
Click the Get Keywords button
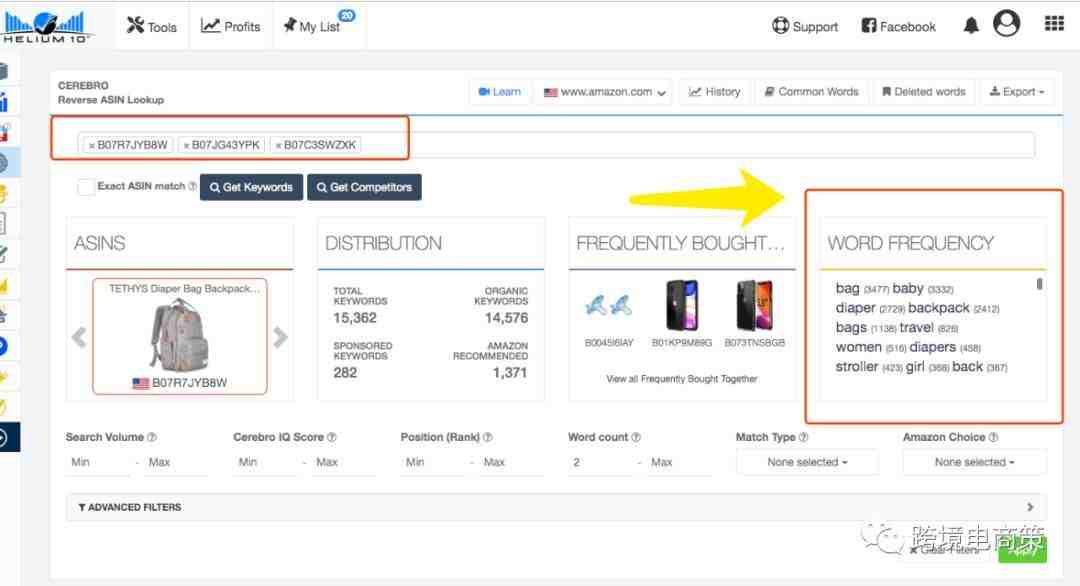(251, 187)
